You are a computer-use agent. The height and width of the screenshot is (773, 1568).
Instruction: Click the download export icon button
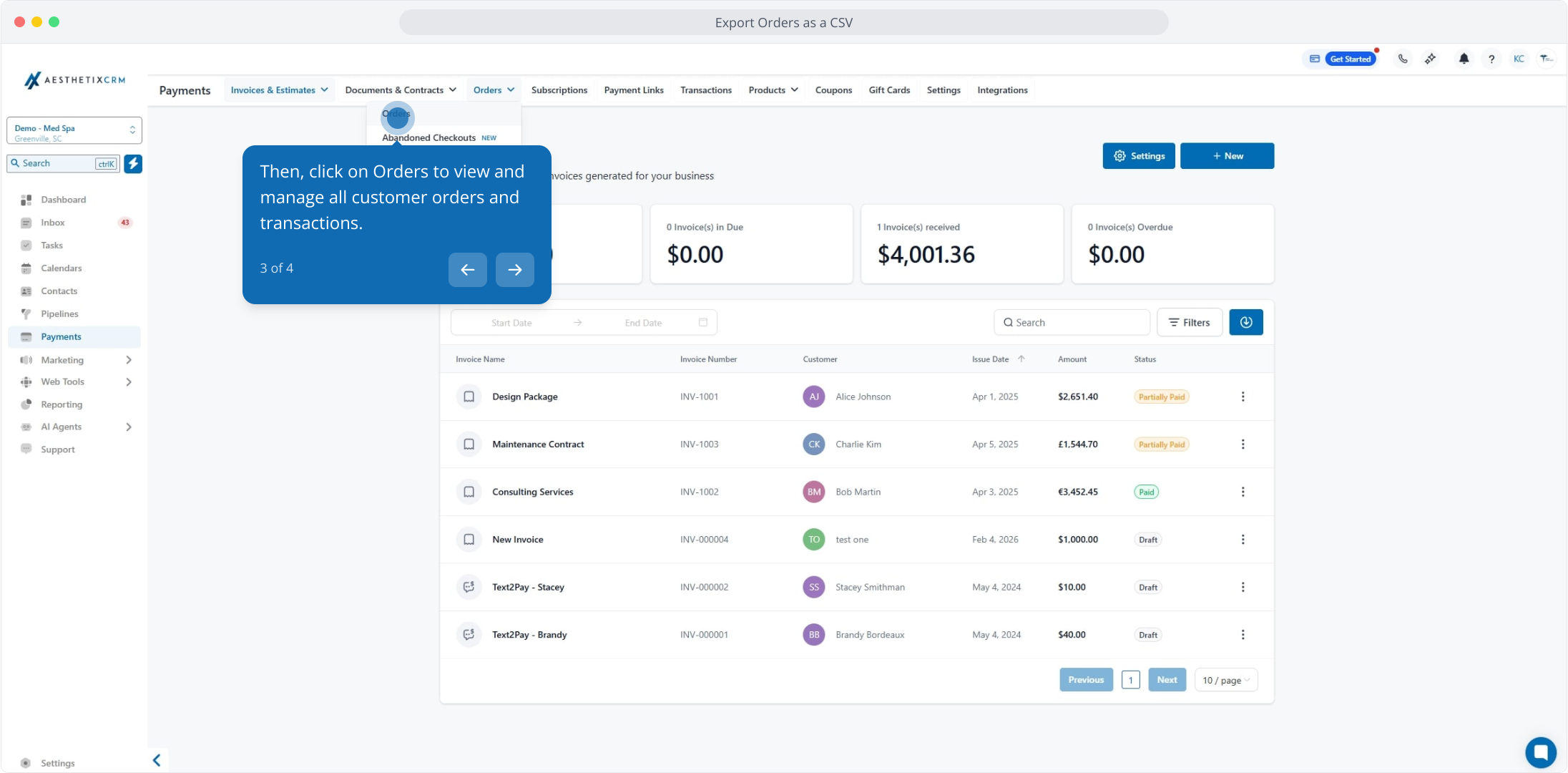click(1245, 322)
